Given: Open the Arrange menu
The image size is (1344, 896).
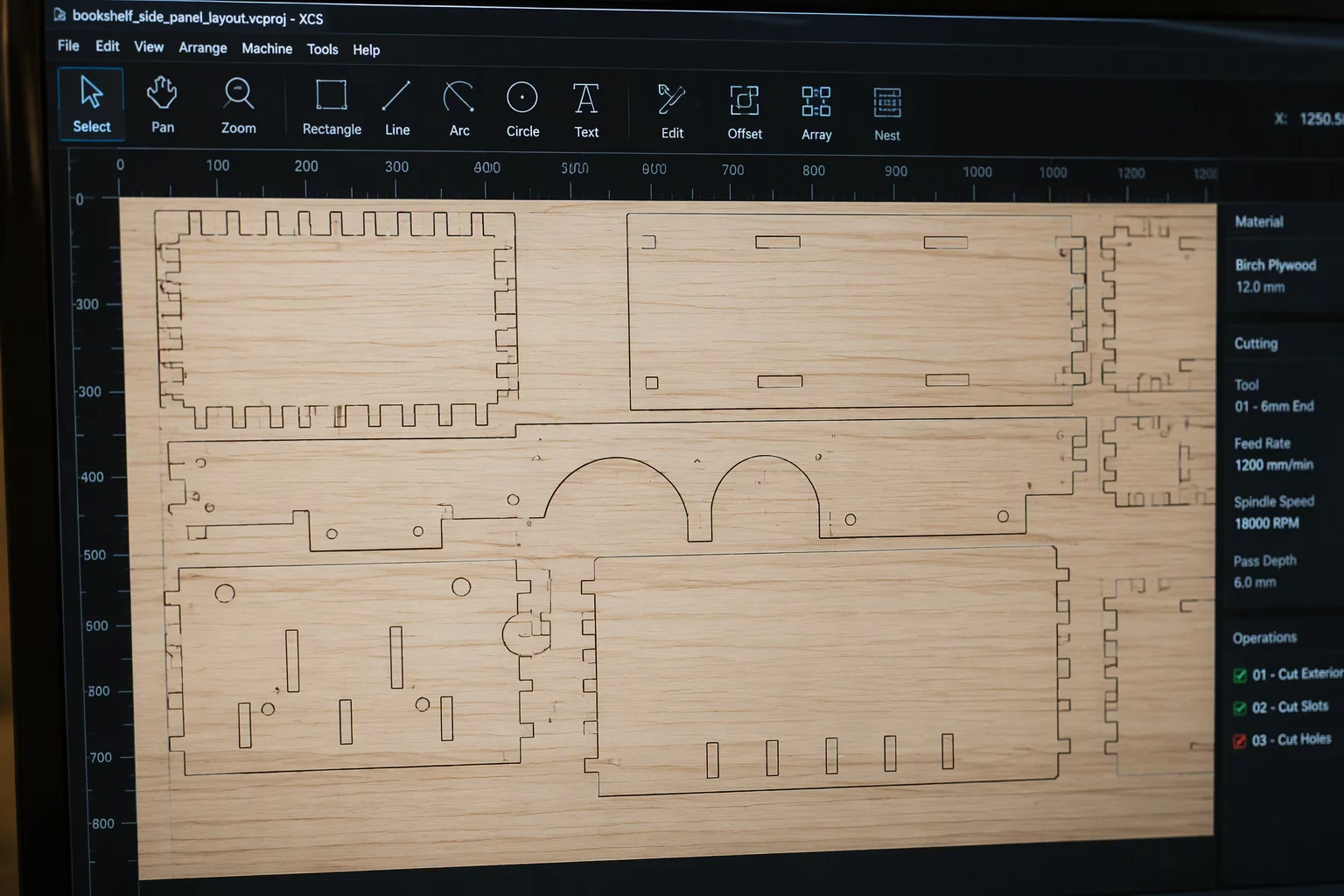Looking at the screenshot, I should pyautogui.click(x=203, y=48).
